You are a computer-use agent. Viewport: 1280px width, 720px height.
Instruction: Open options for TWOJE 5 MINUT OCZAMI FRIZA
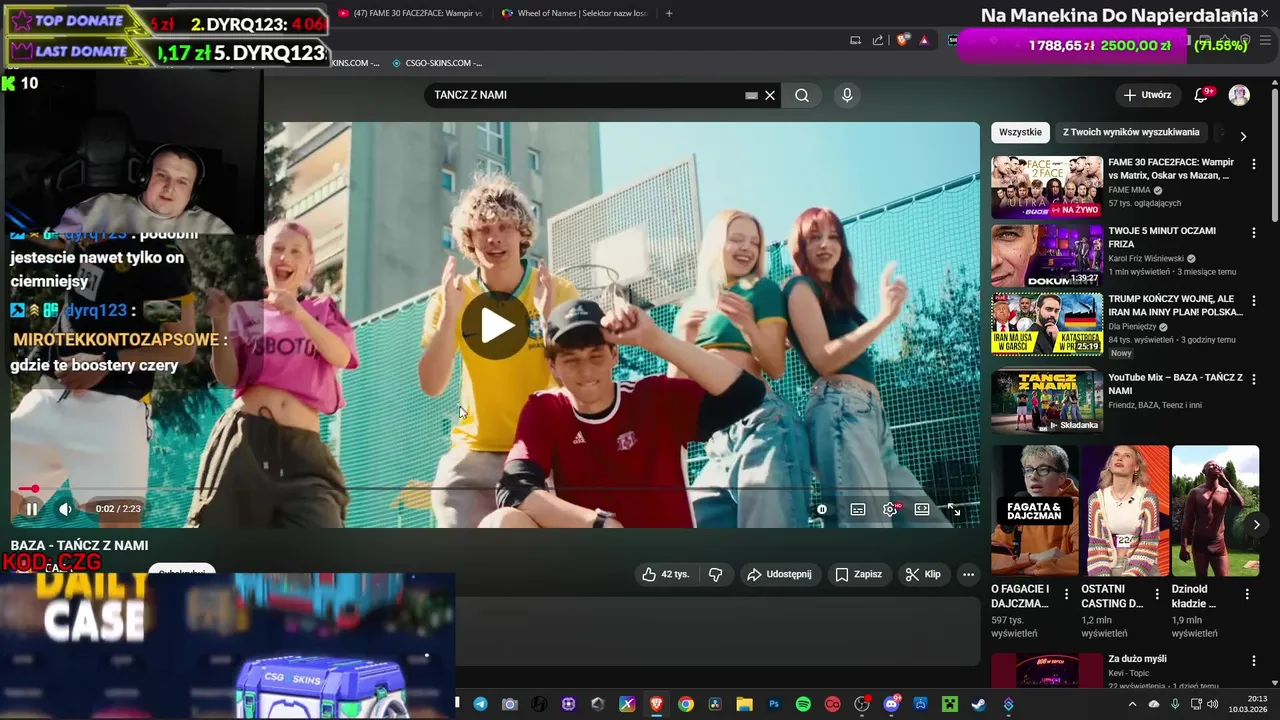(x=1253, y=233)
